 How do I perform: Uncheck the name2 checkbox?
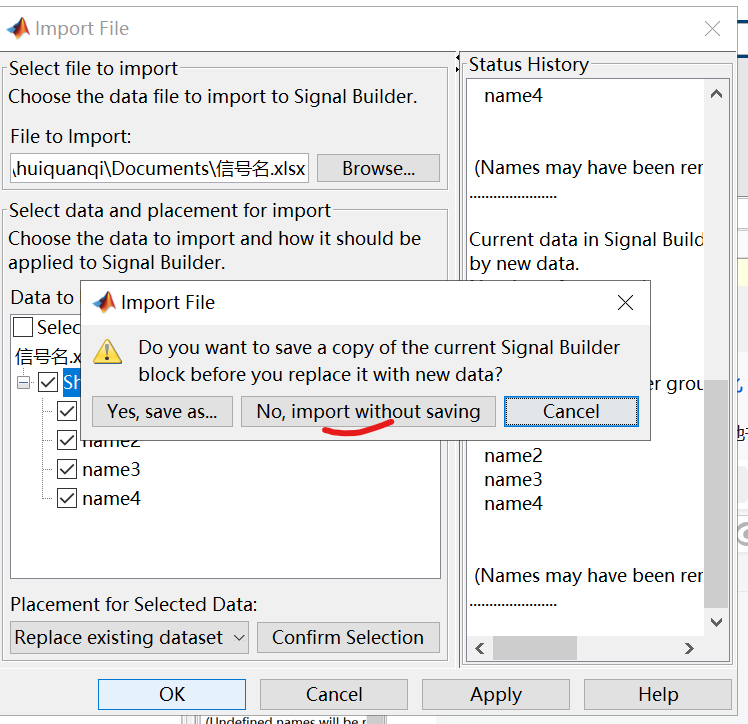67,440
